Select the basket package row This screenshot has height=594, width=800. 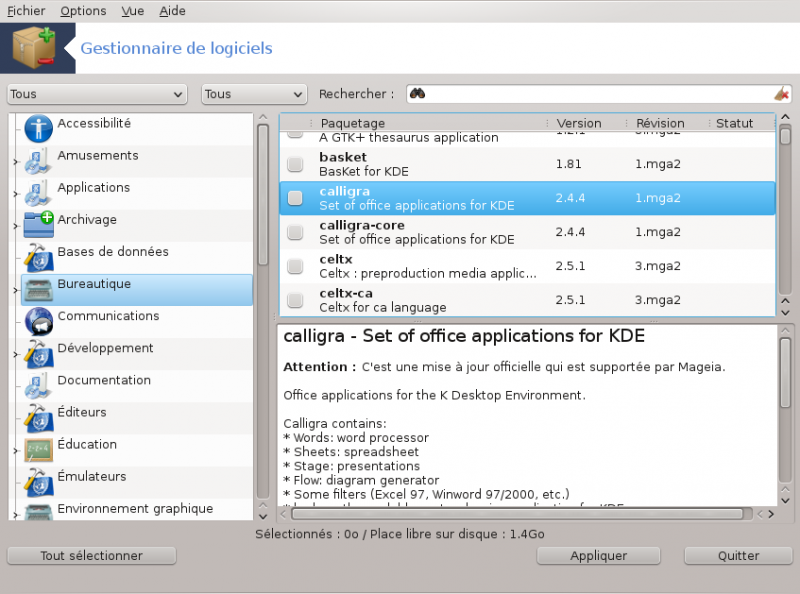point(527,164)
